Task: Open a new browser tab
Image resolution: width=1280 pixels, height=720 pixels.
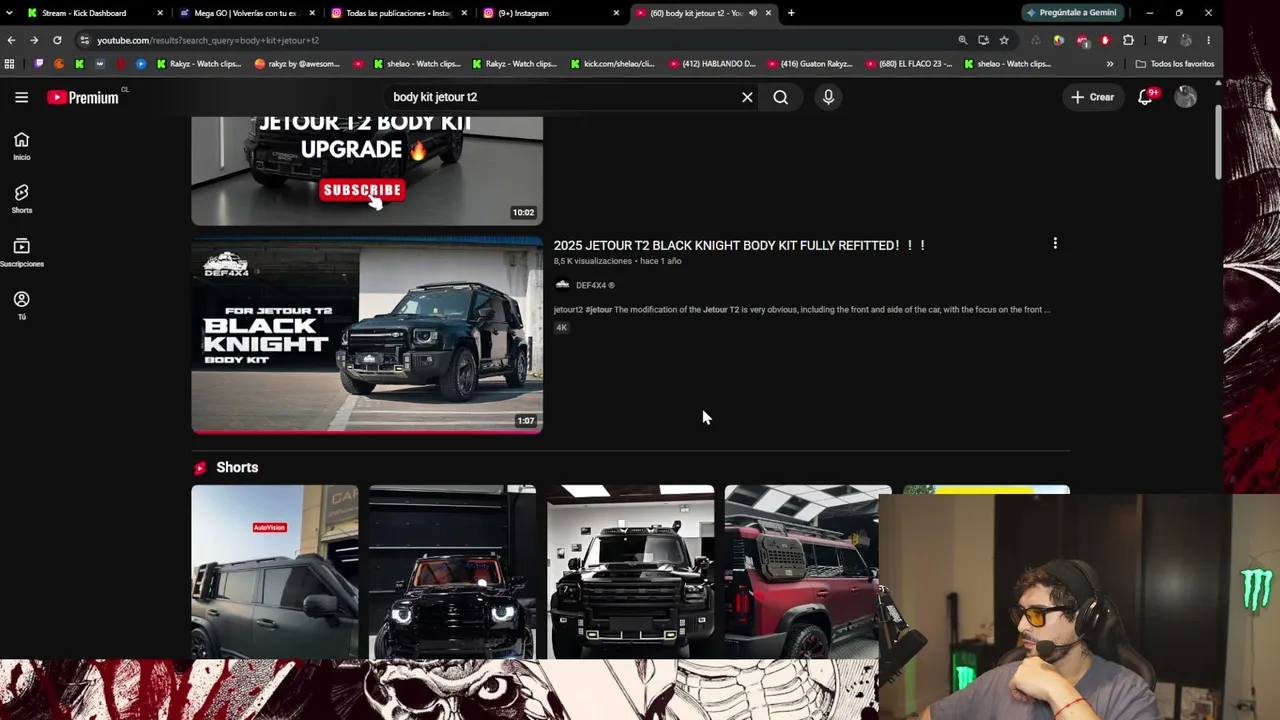Action: tap(791, 13)
